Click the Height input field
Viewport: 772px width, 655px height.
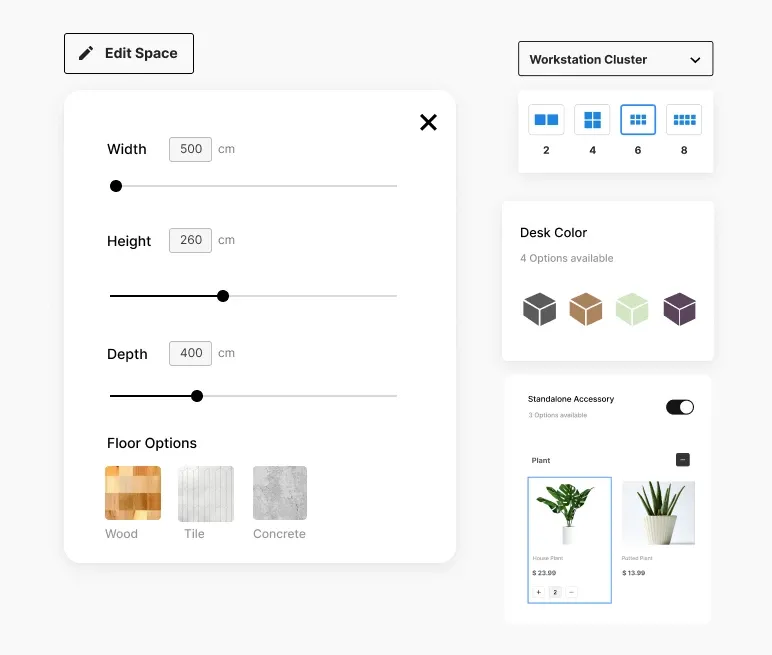(191, 240)
